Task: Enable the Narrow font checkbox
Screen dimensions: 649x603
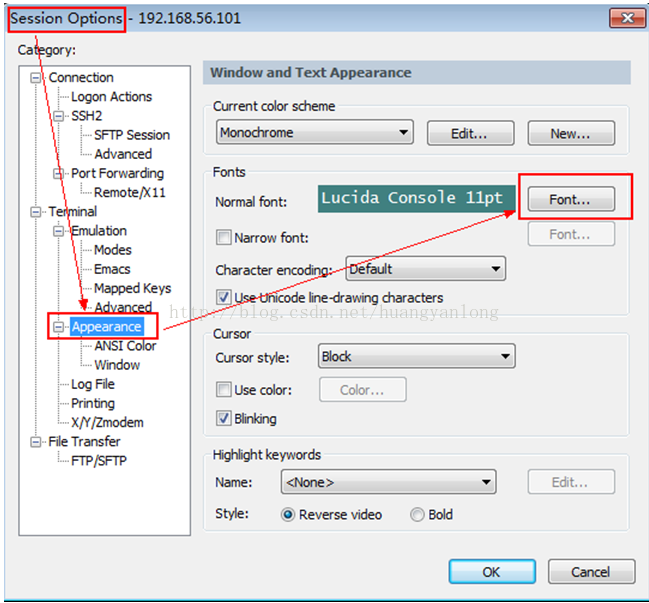Action: coord(224,238)
